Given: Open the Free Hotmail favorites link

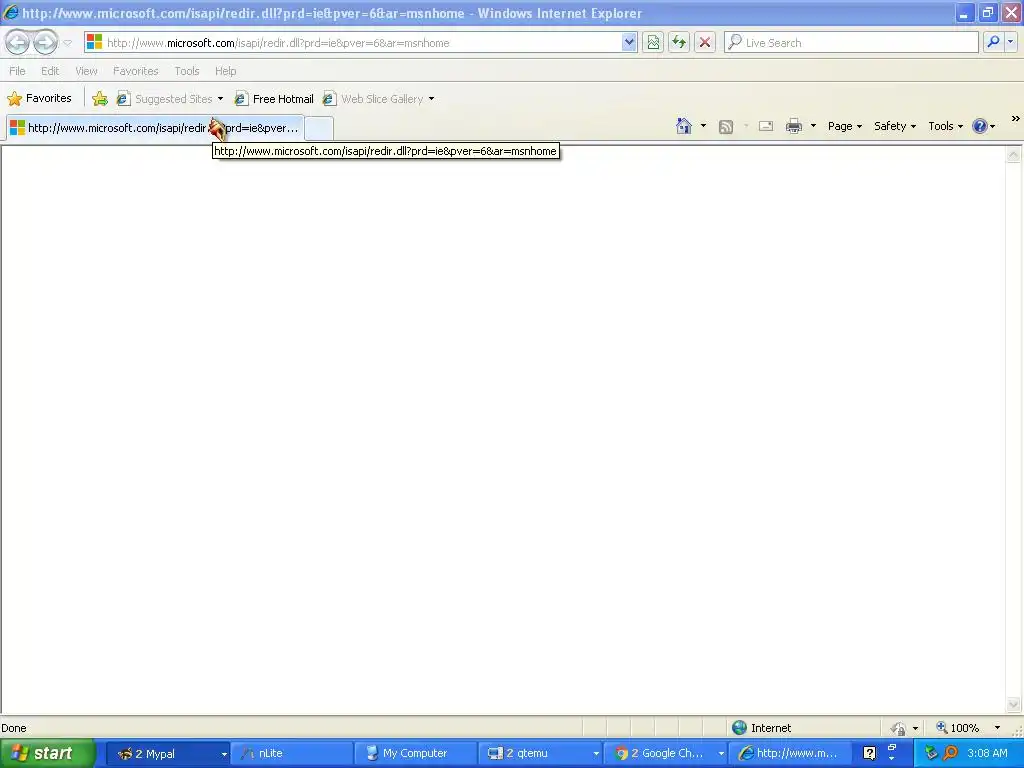Looking at the screenshot, I should [274, 99].
